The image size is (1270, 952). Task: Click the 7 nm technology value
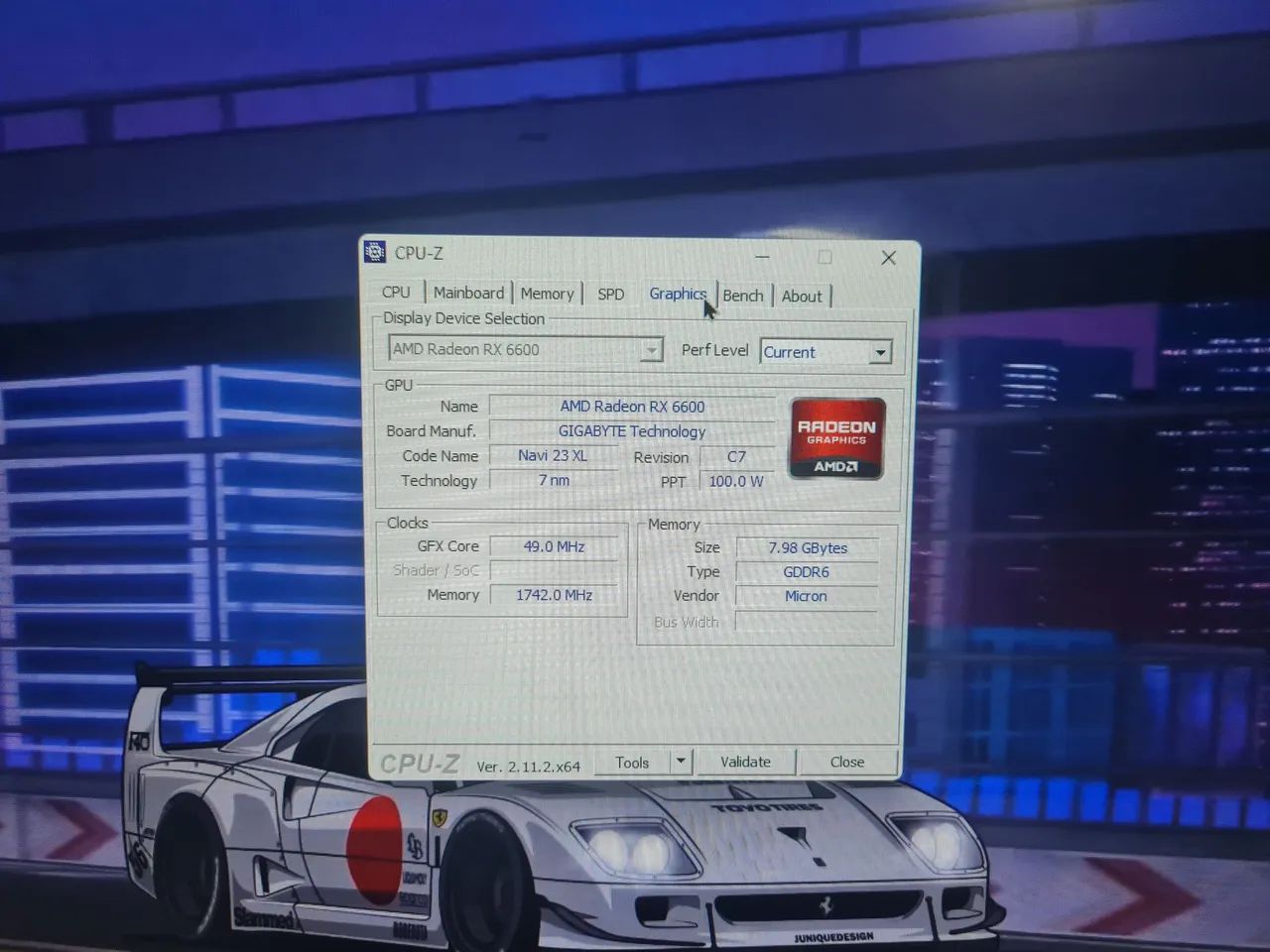[554, 480]
